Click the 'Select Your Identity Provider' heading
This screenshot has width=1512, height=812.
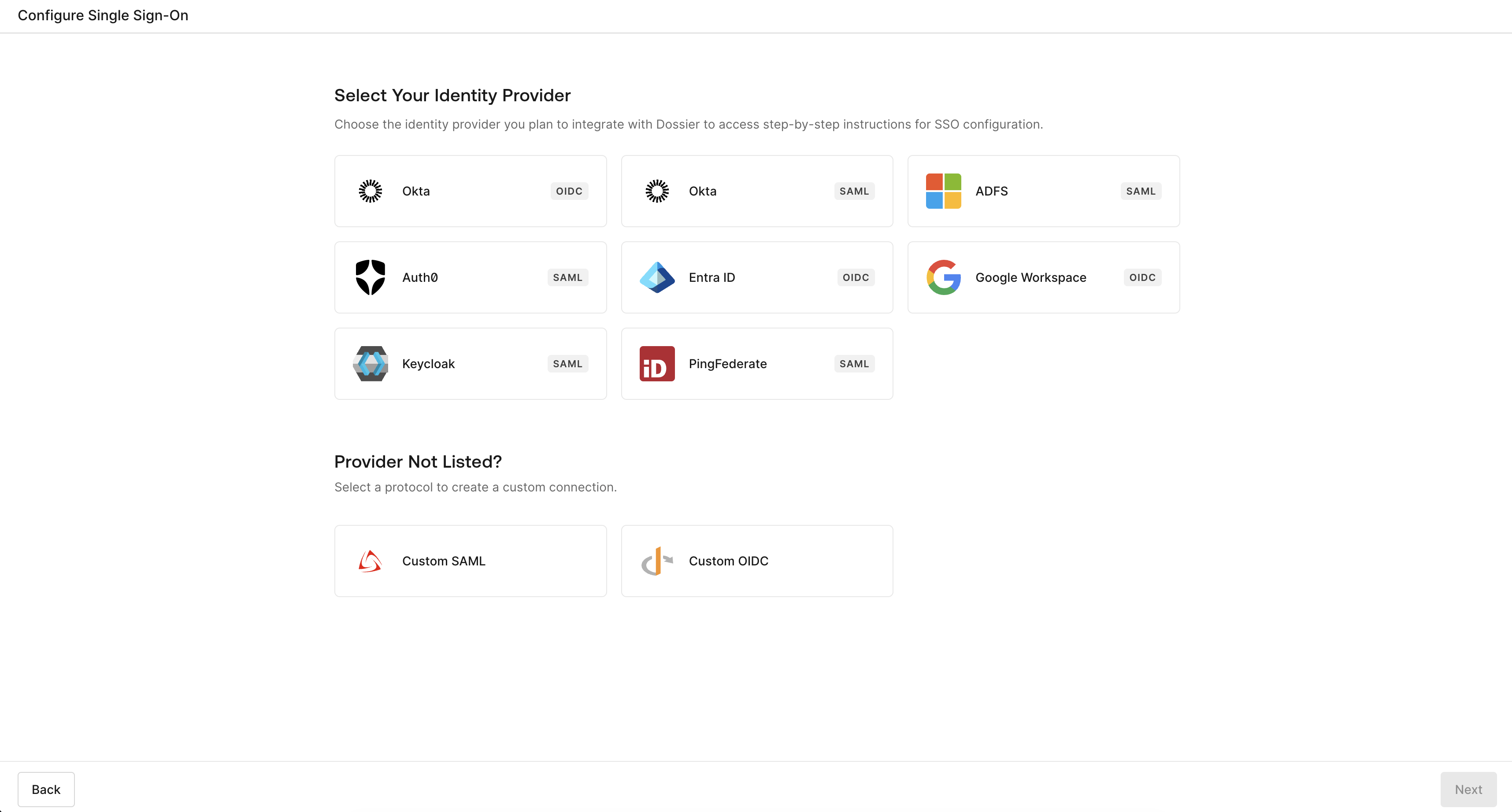click(452, 95)
